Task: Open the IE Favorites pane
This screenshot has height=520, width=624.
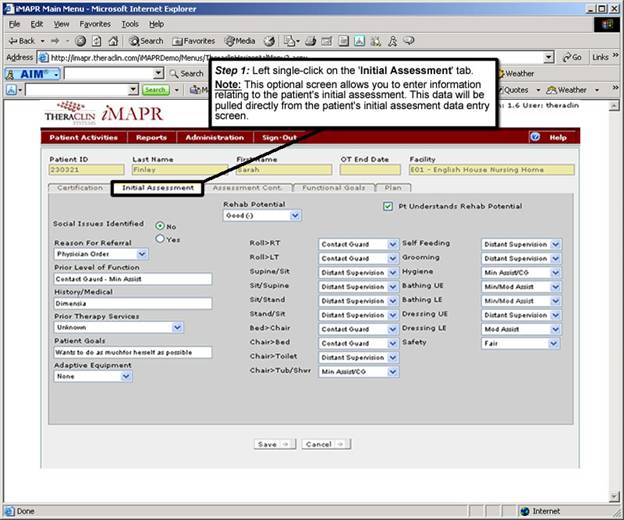Action: coord(194,41)
